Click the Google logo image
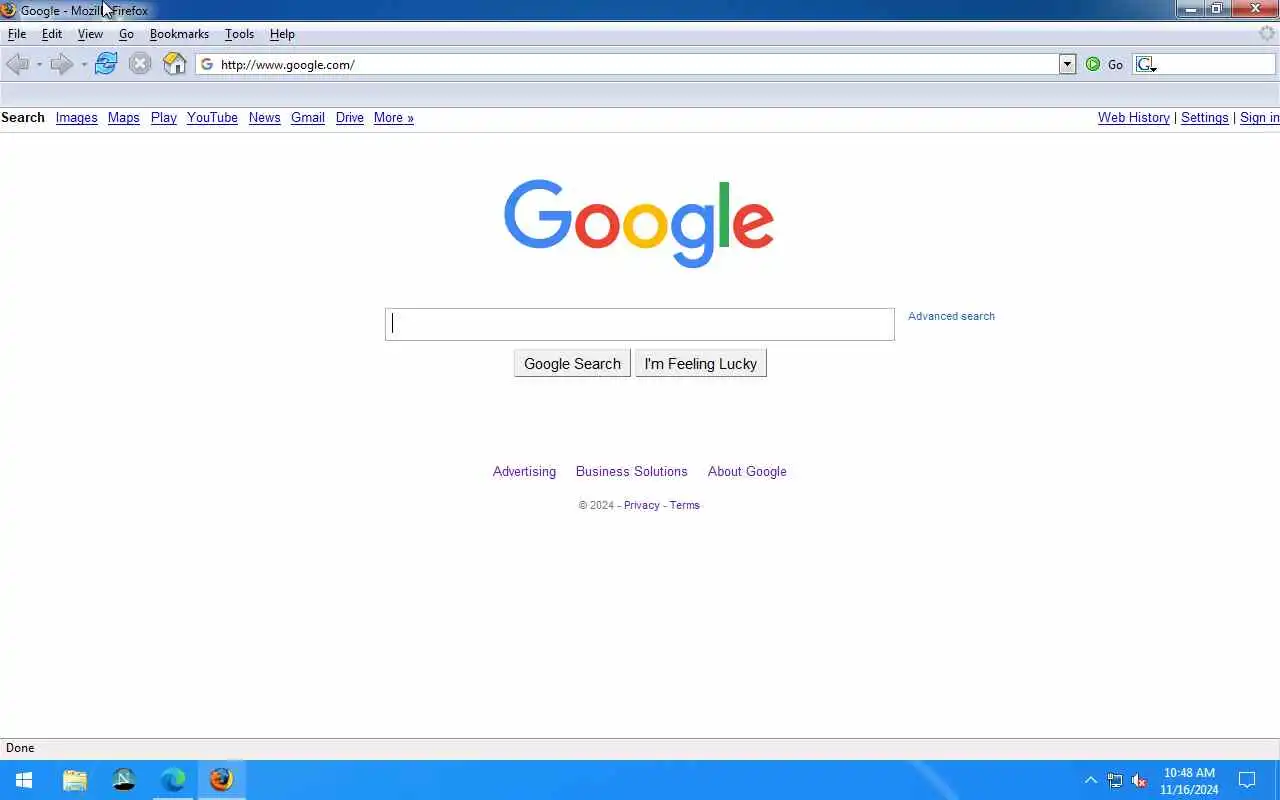 point(639,223)
